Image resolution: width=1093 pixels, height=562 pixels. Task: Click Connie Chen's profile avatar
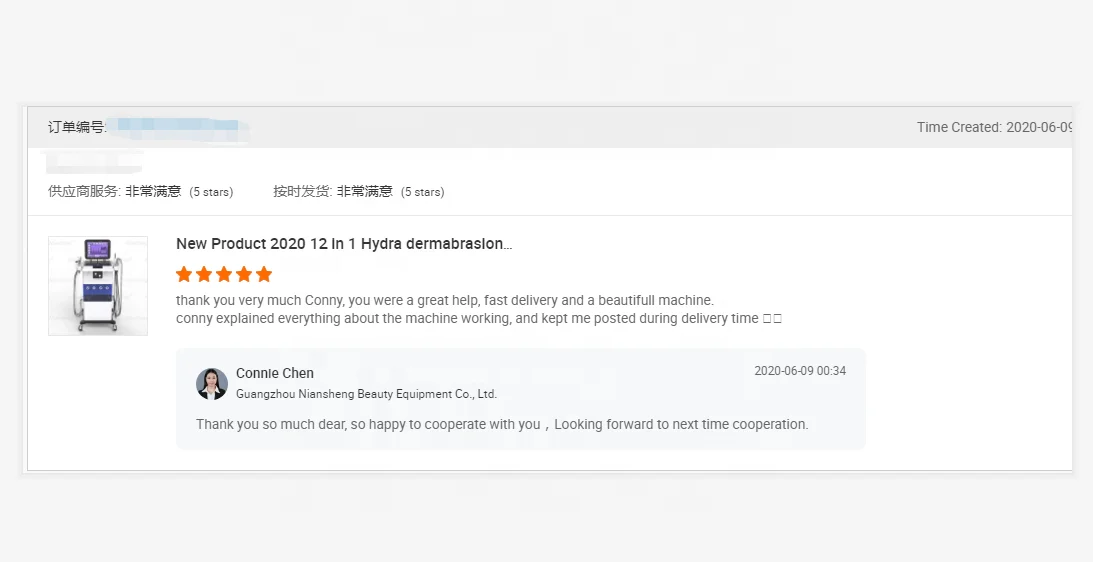click(x=212, y=384)
